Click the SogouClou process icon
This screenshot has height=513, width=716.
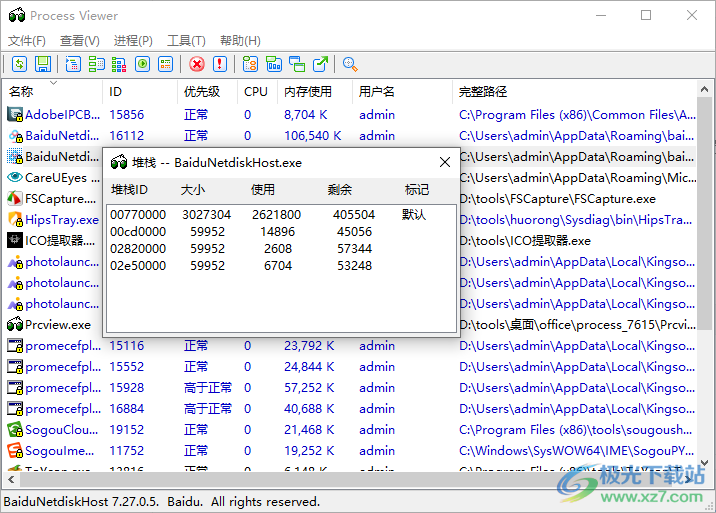[x=15, y=430]
